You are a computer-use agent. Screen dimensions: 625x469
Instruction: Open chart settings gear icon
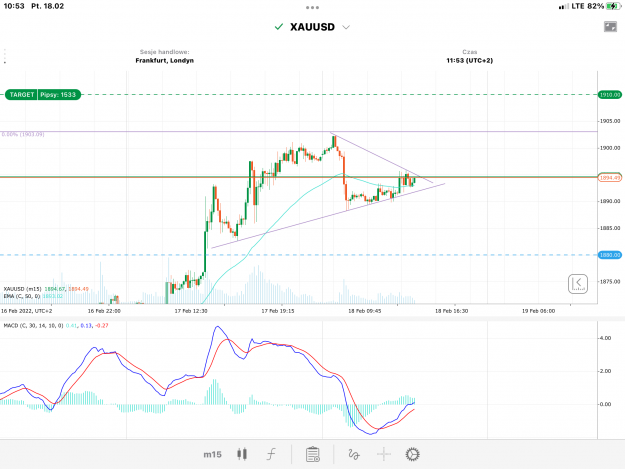coord(413,454)
